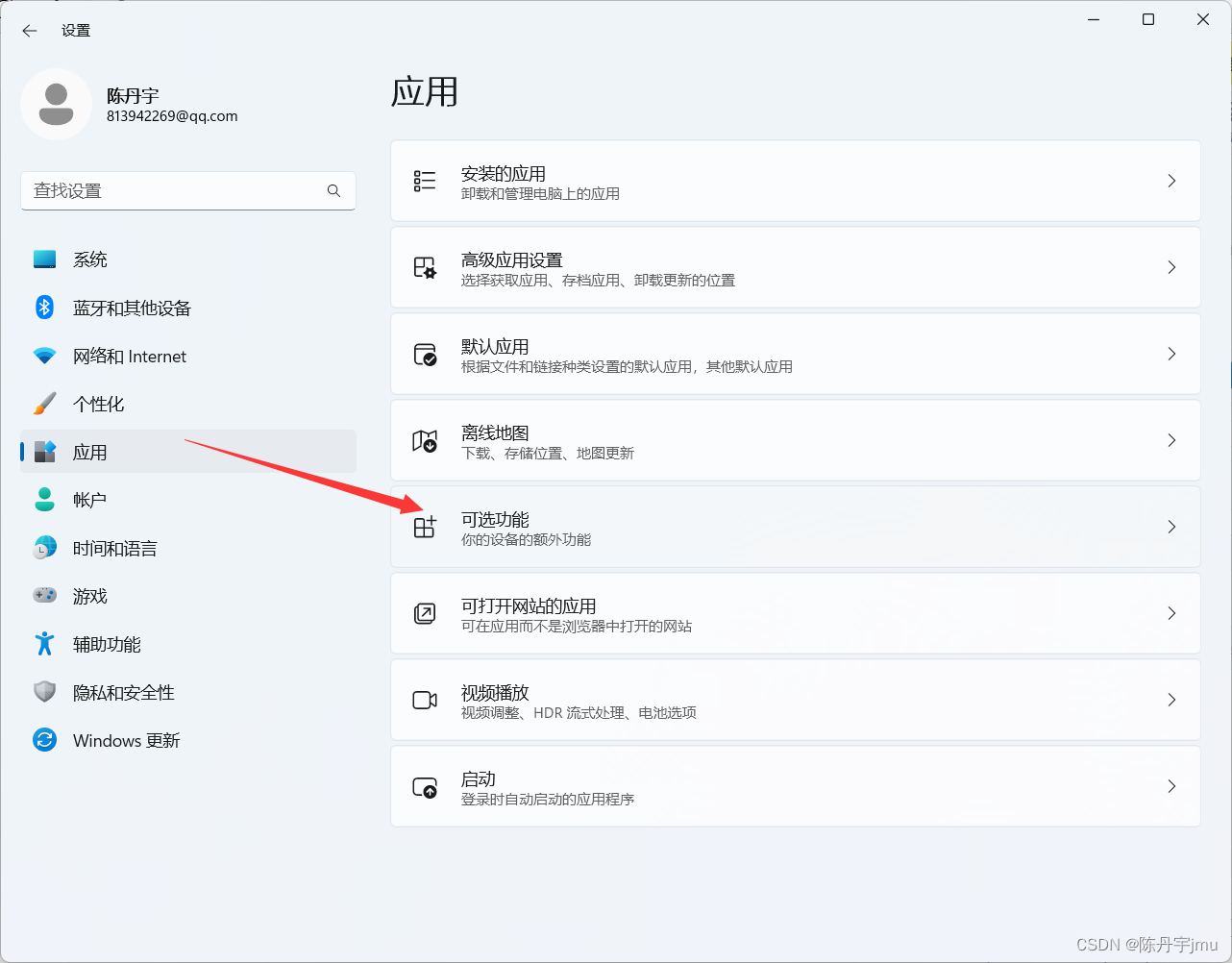
Task: Select 隐私和安全性 in sidebar
Action: pyautogui.click(x=188, y=692)
